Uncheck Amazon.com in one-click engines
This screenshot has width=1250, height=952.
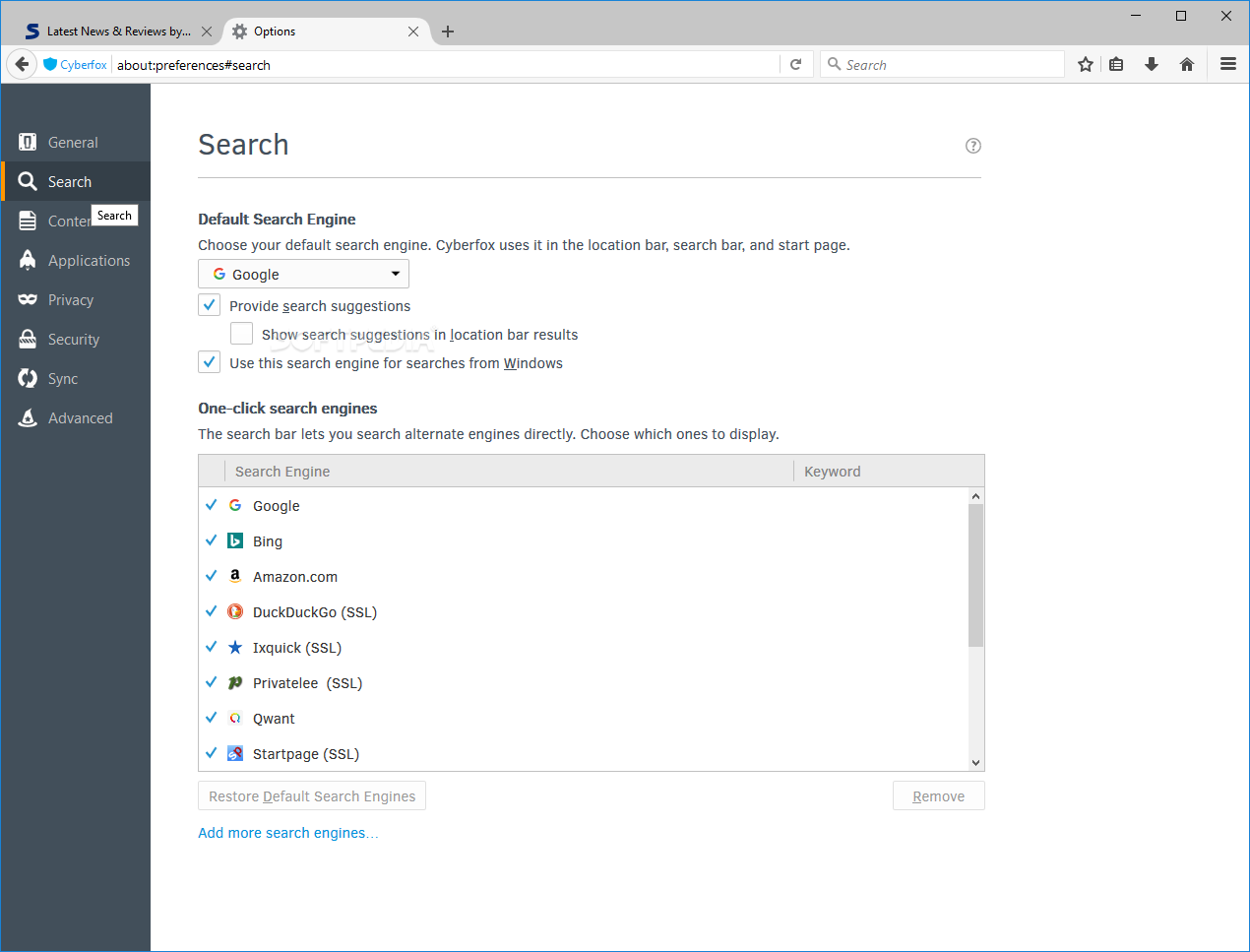[x=211, y=576]
